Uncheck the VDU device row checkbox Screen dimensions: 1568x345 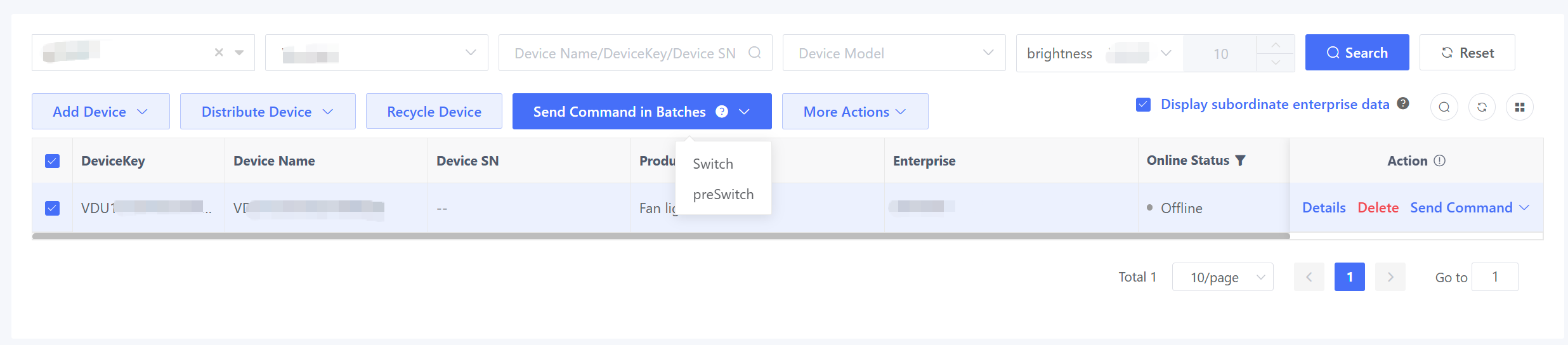(53, 208)
